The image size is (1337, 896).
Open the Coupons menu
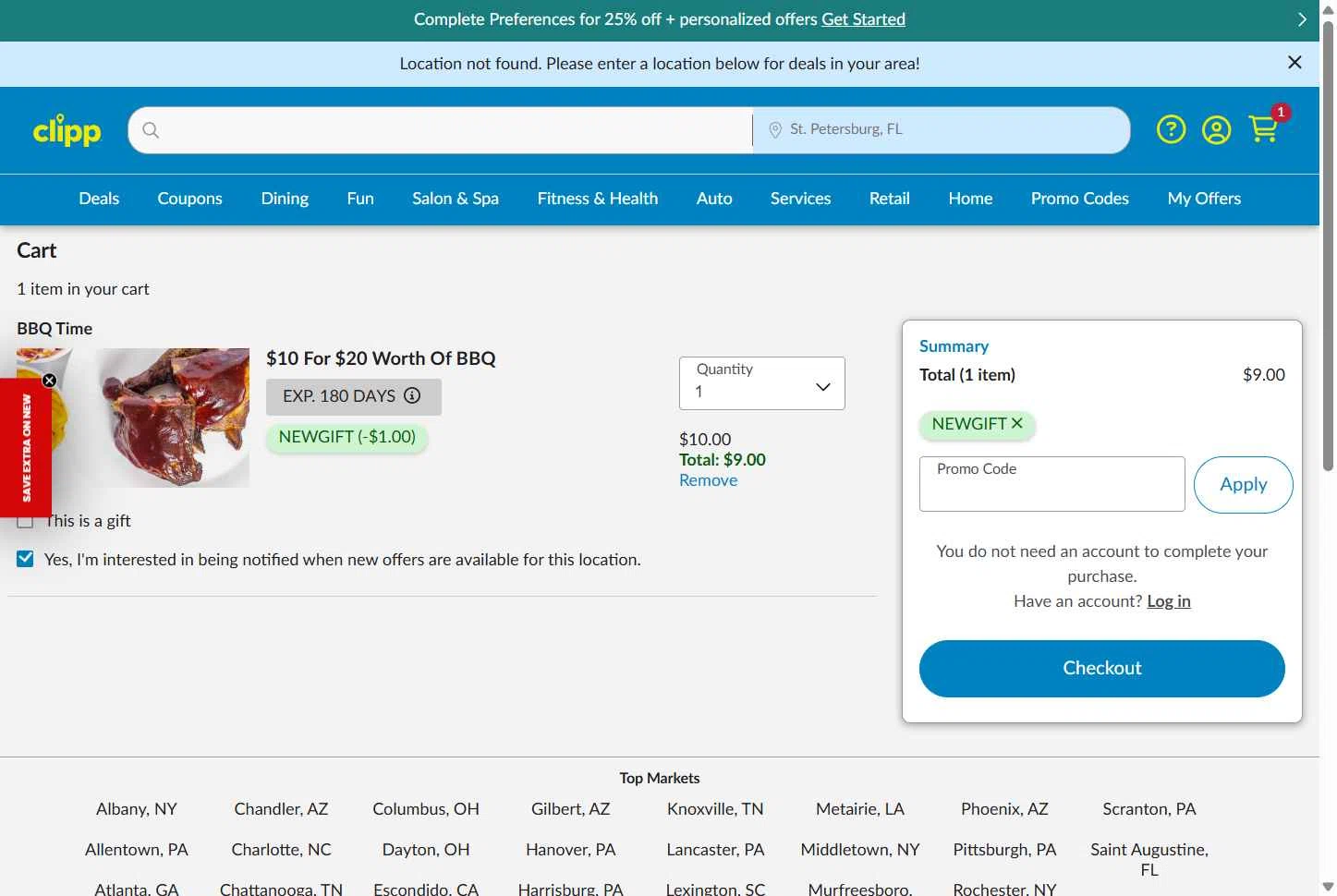pyautogui.click(x=189, y=199)
